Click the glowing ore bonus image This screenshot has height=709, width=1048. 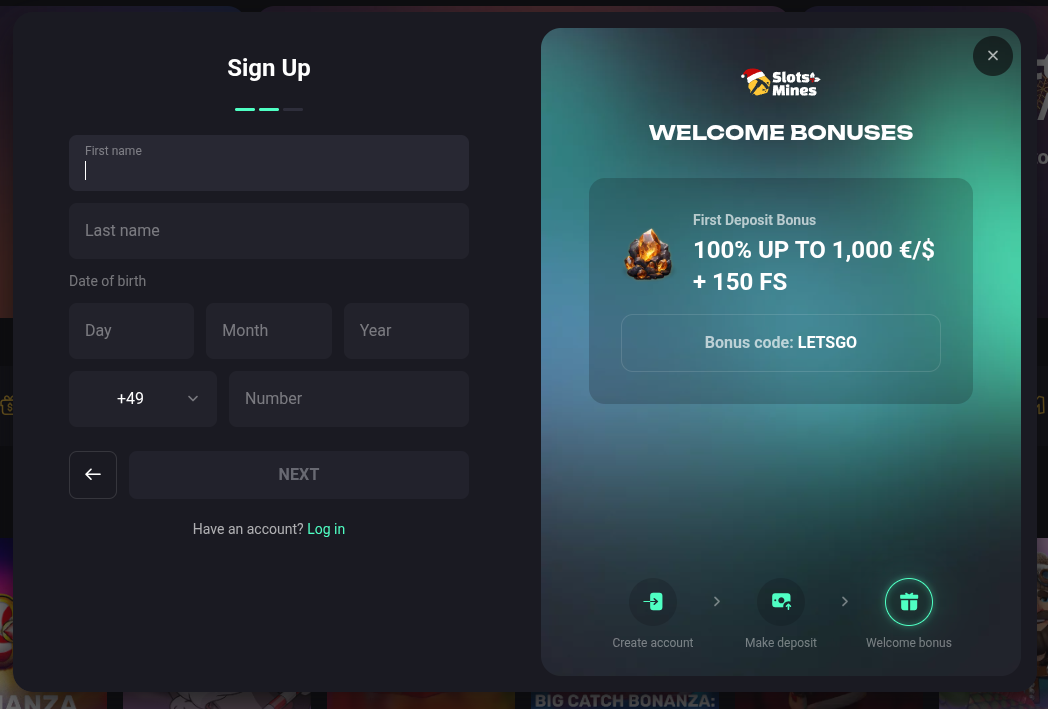point(648,254)
